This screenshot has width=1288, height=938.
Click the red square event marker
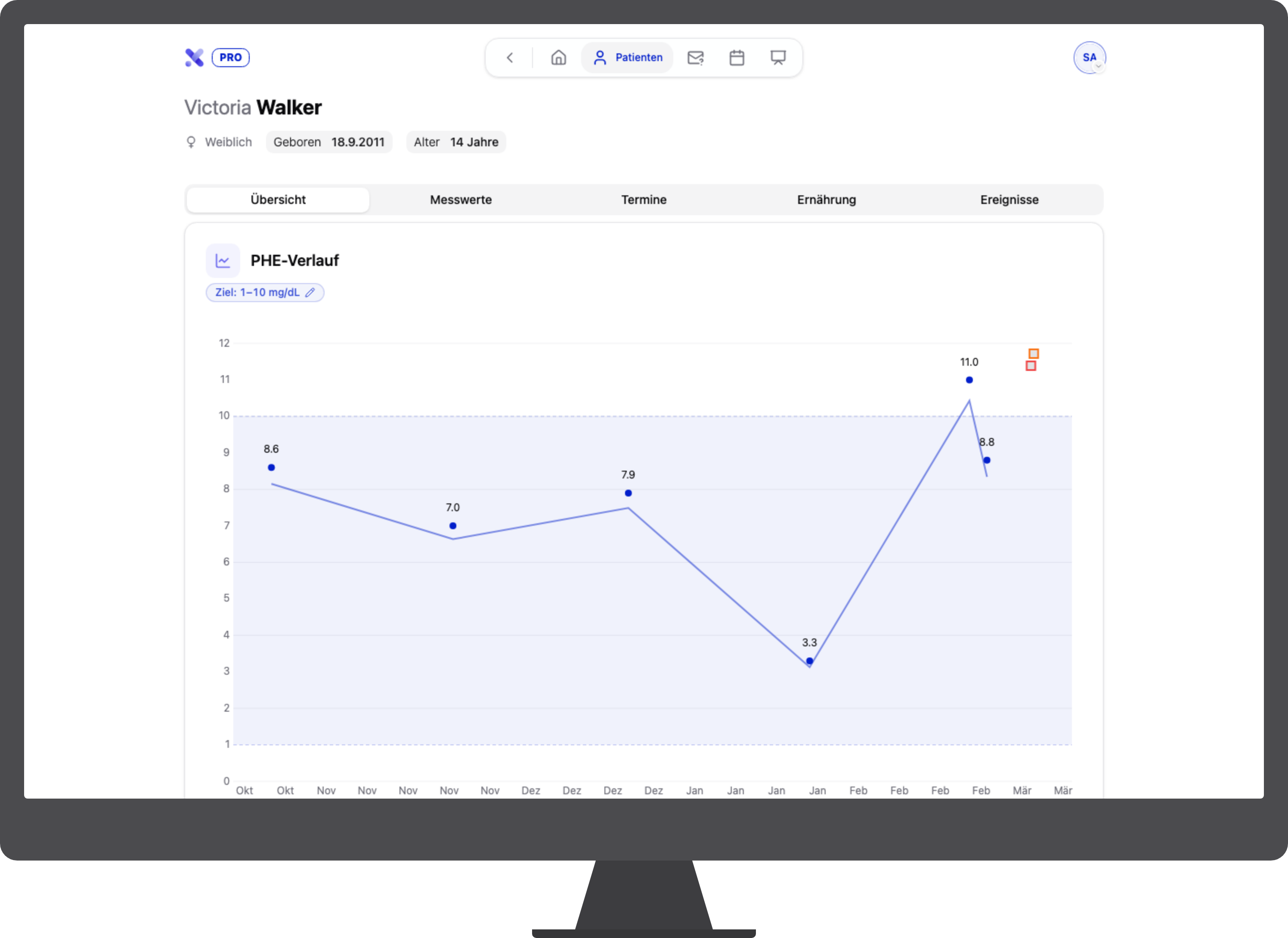point(1031,366)
